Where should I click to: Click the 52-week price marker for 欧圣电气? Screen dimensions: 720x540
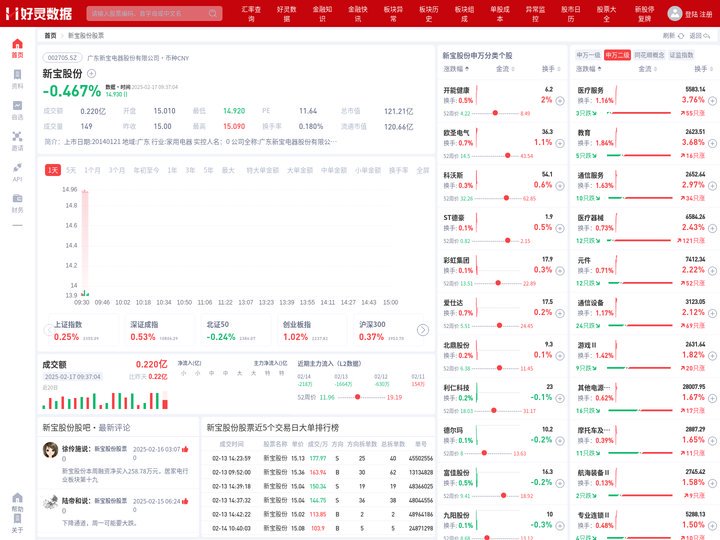pos(507,156)
